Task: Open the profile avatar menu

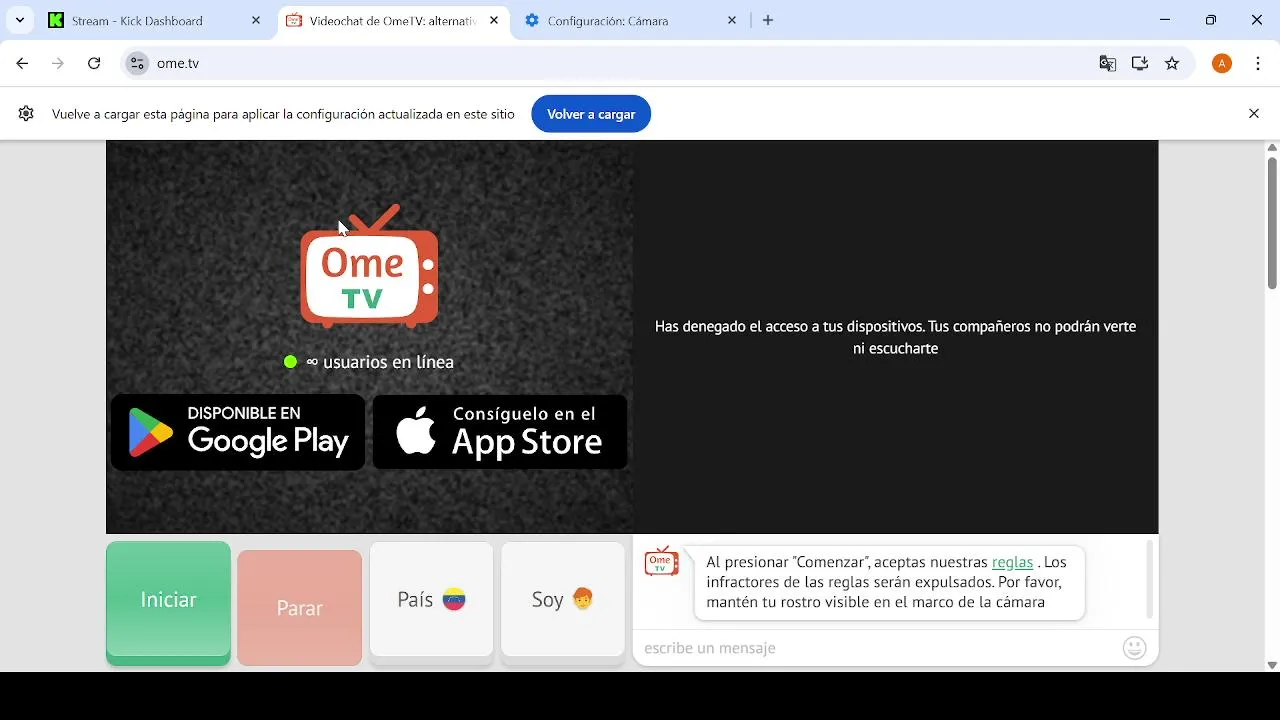Action: (1222, 64)
